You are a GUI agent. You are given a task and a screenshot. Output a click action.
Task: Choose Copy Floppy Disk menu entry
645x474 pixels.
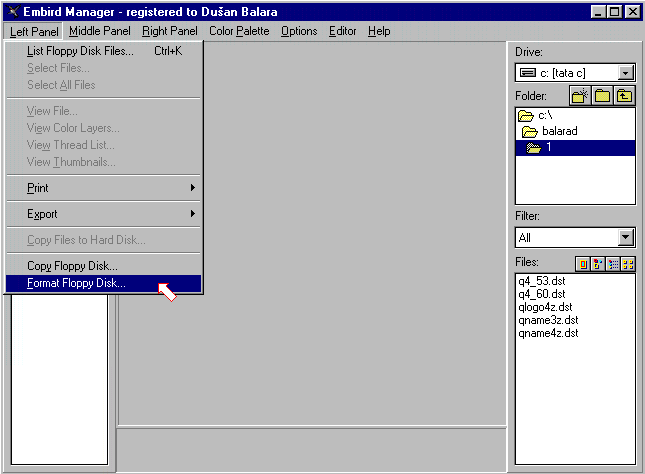(x=103, y=266)
